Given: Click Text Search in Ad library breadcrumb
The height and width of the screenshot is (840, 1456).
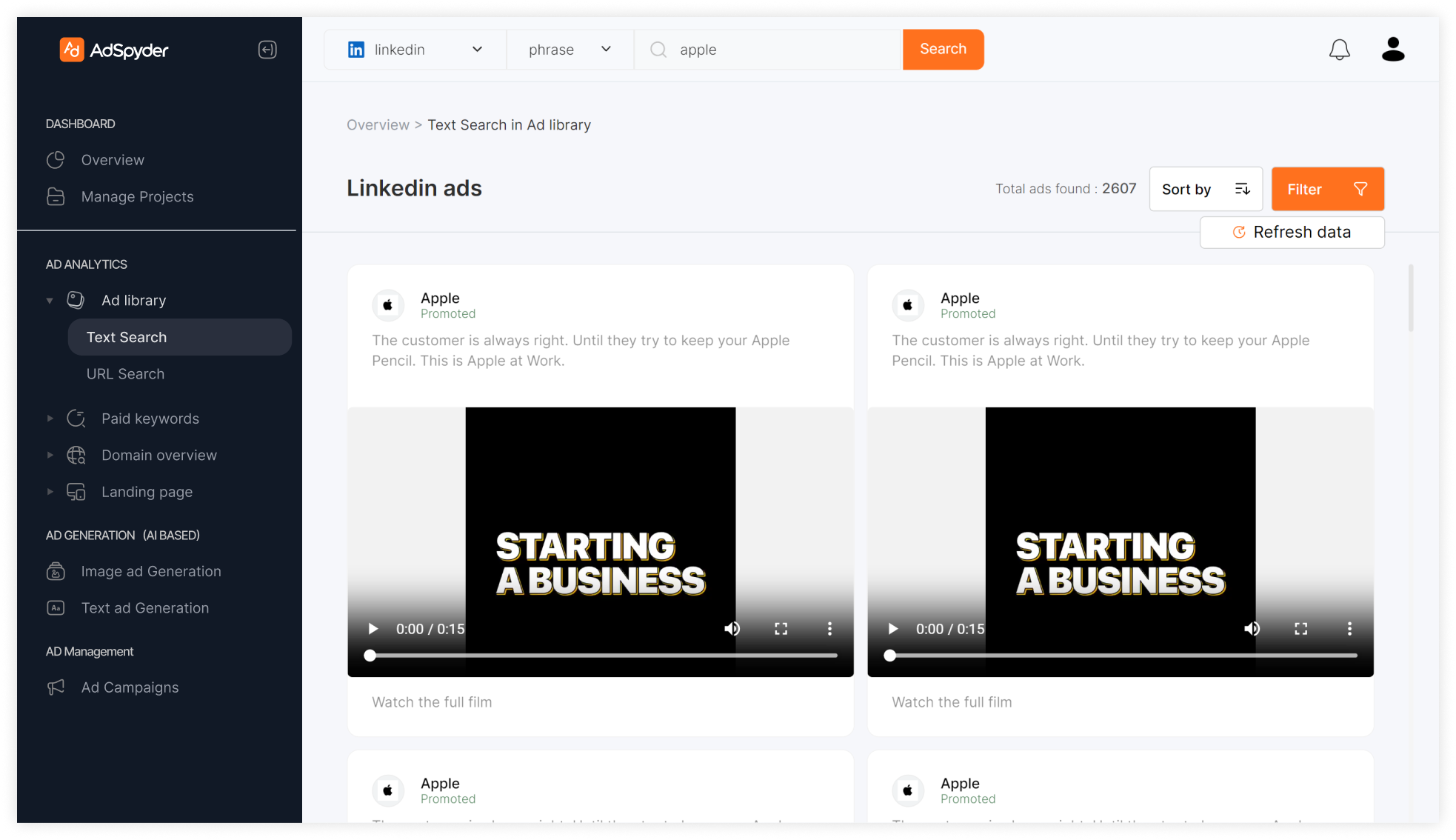Looking at the screenshot, I should 510,125.
